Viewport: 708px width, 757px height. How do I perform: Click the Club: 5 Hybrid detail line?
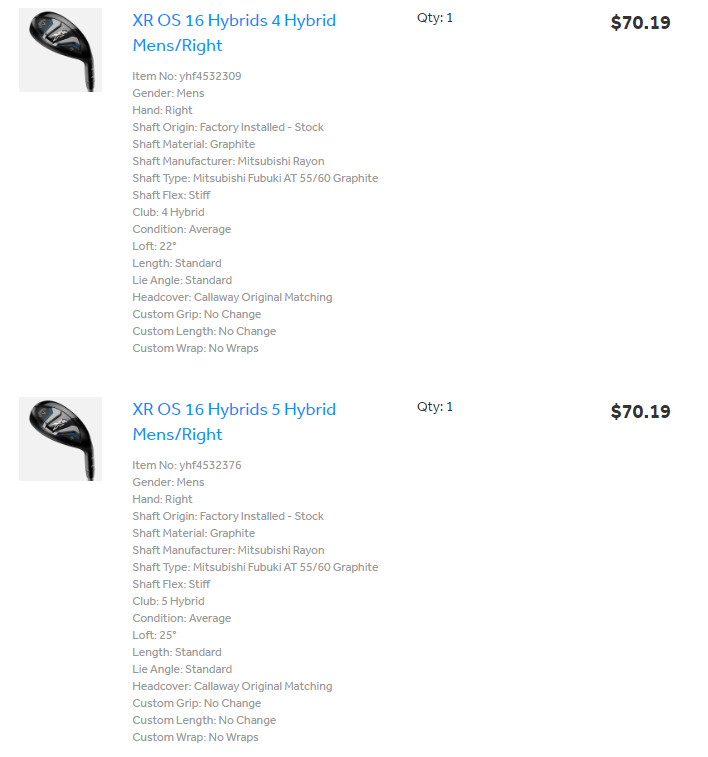tap(168, 601)
